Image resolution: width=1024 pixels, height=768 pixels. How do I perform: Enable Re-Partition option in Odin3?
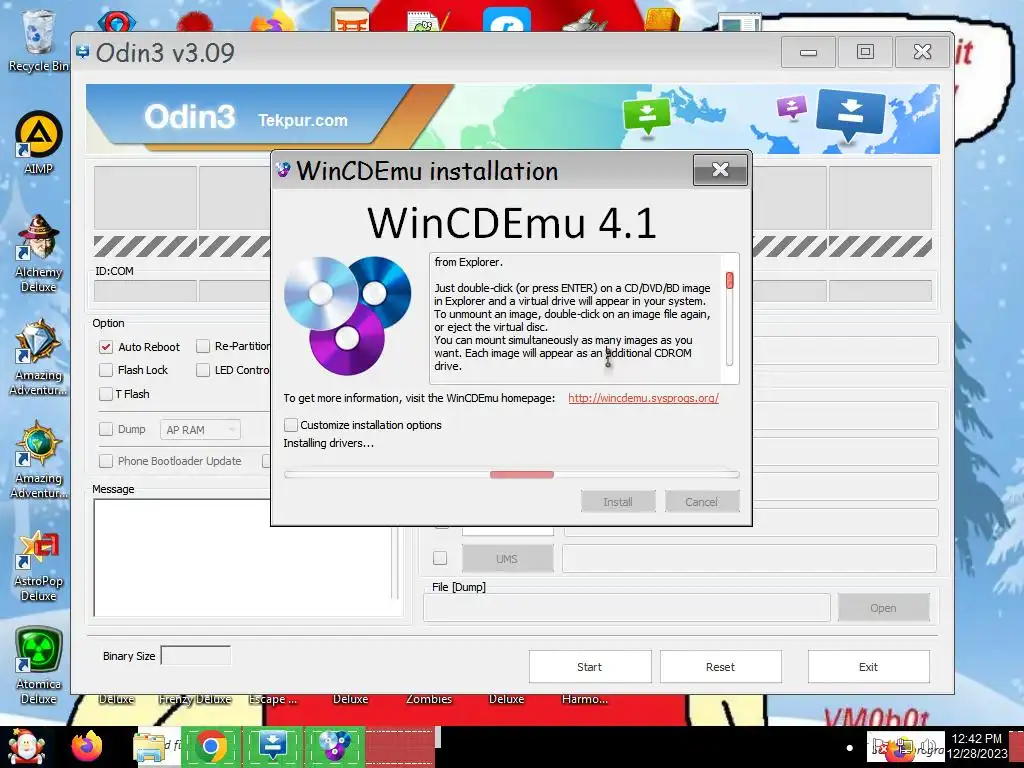203,346
